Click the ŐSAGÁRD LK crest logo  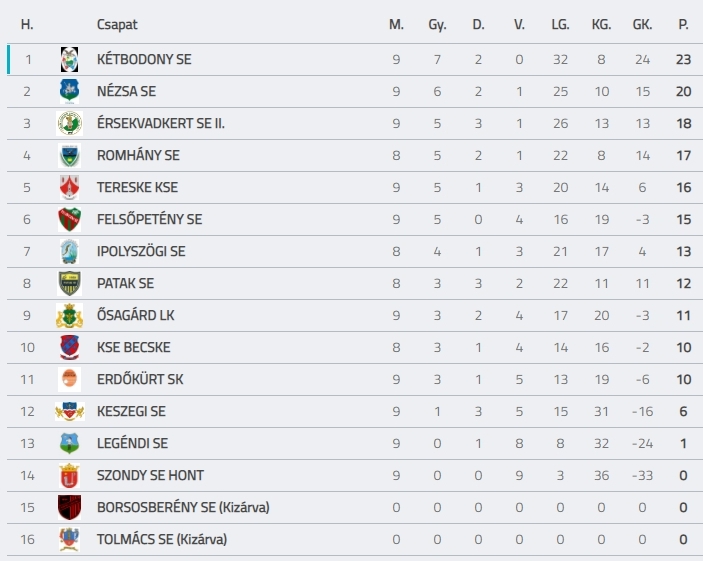click(x=69, y=315)
